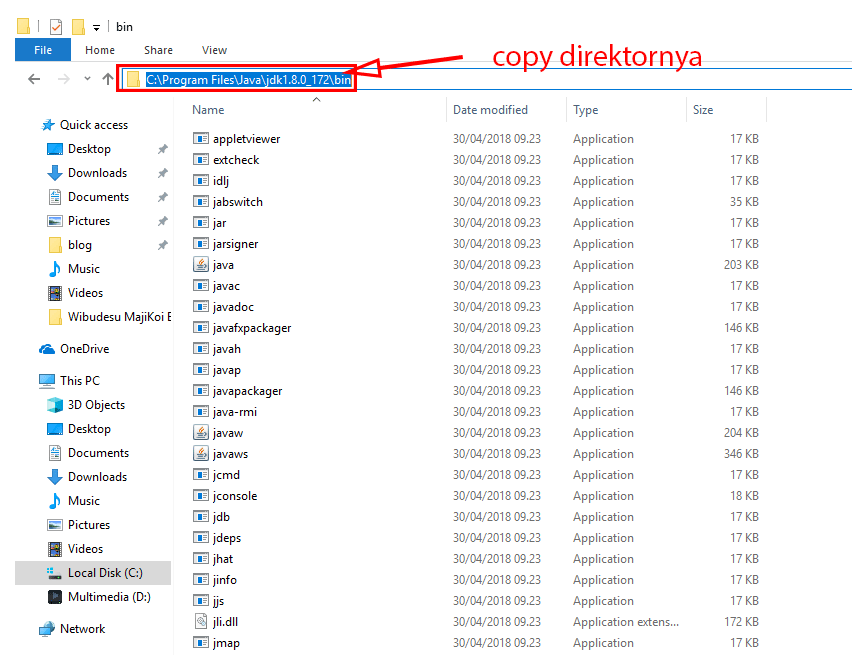This screenshot has width=852, height=655.
Task: Switch to the View ribbon tab
Action: point(214,49)
